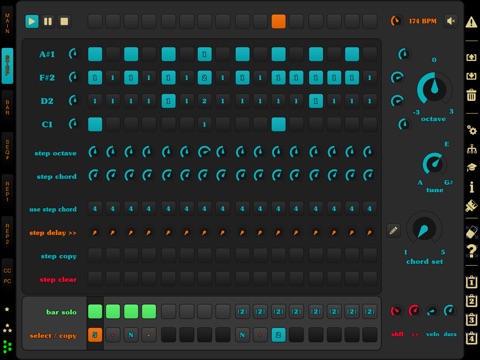Open clipboard slot 1

coord(471,282)
